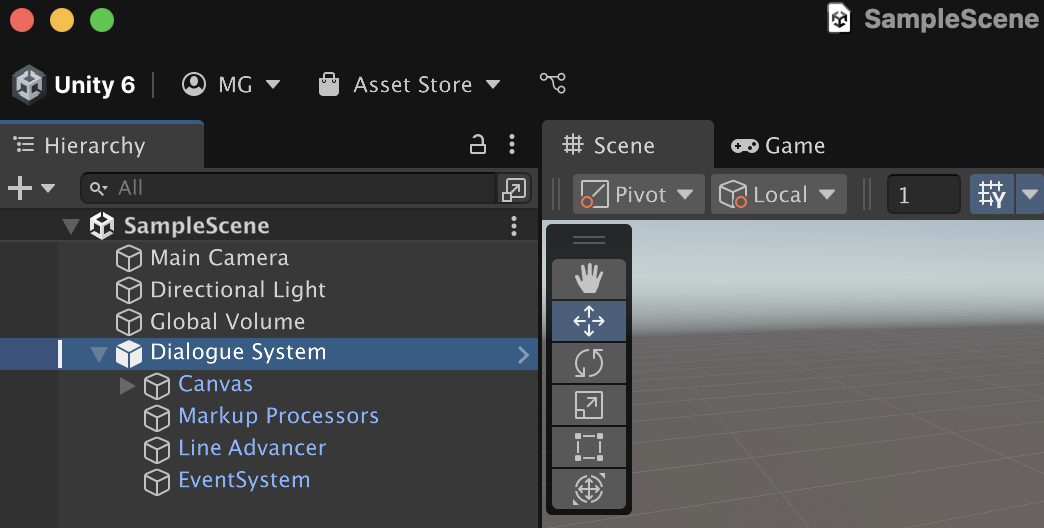Lock the Hierarchy panel
Screen dimensions: 1044x528
point(477,144)
